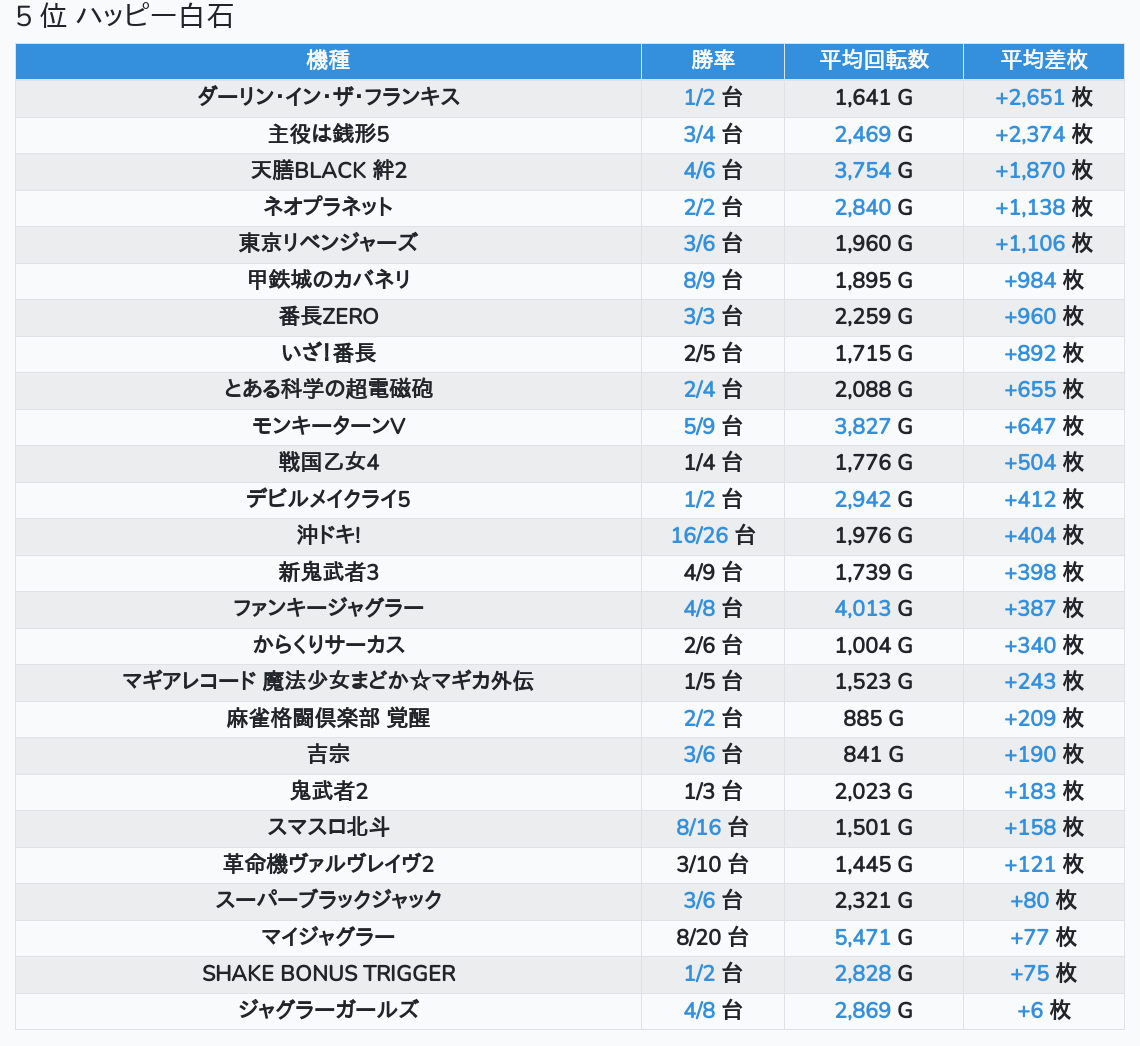Image resolution: width=1140 pixels, height=1046 pixels.
Task: Click 4,013 spins link for ファンキージャグラー
Action: [x=862, y=608]
